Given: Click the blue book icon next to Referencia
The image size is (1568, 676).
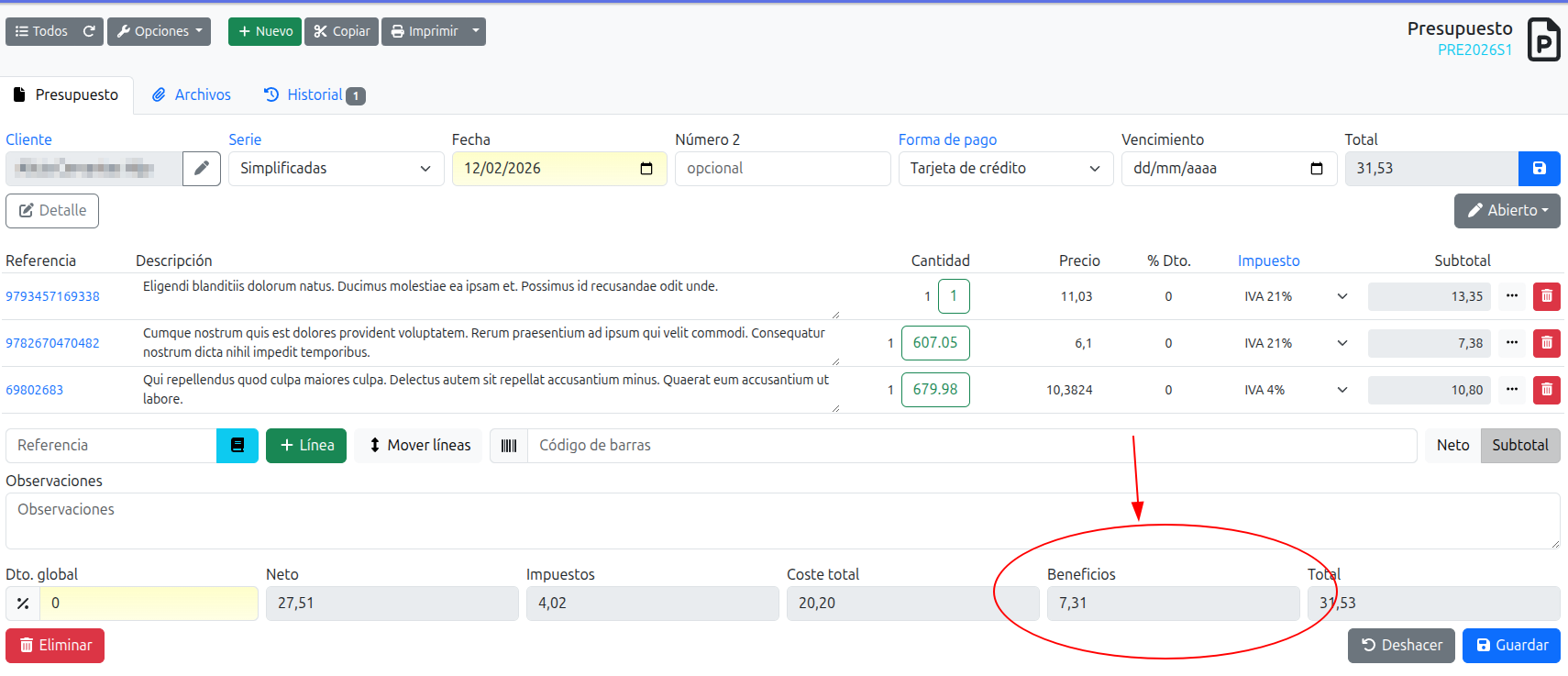Looking at the screenshot, I should point(237,446).
